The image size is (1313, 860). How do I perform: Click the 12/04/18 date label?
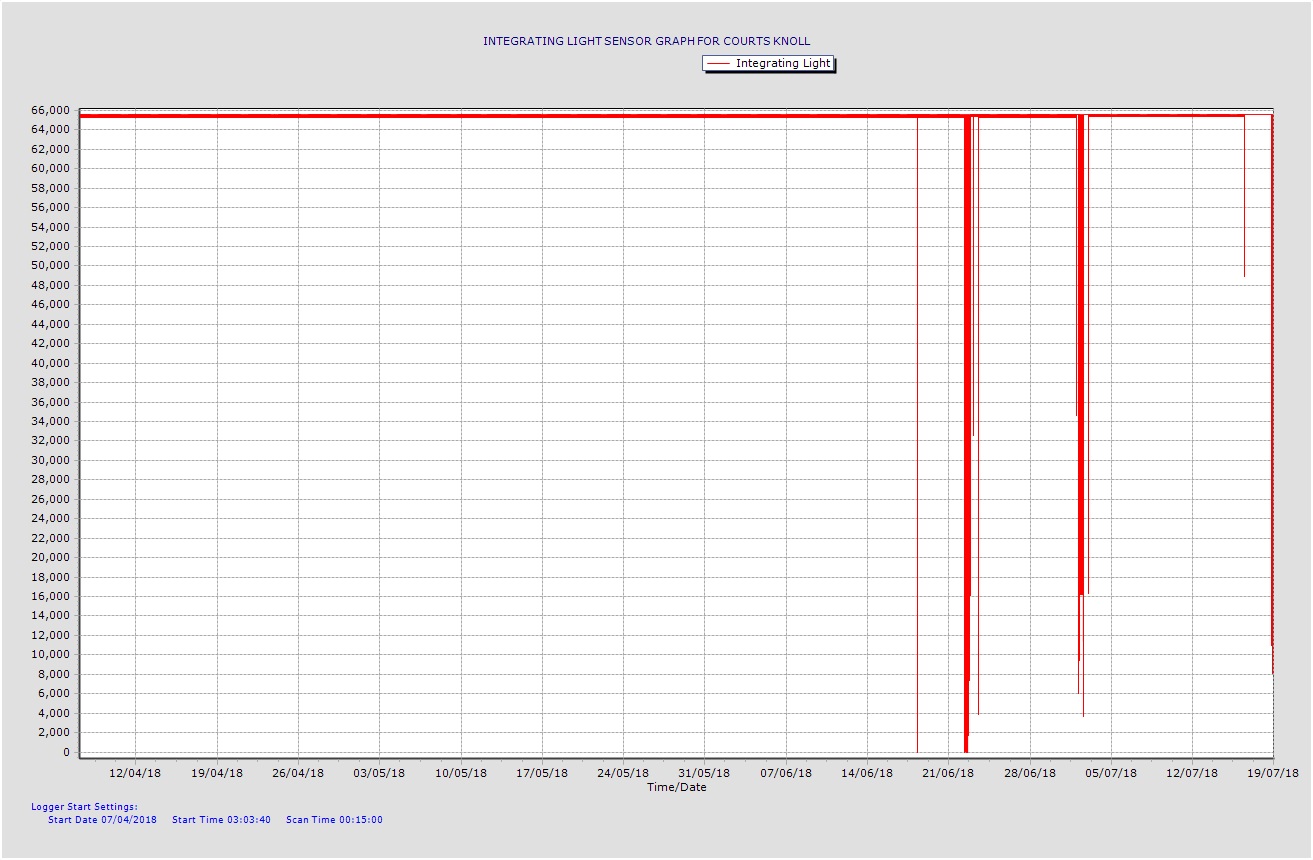click(x=135, y=773)
